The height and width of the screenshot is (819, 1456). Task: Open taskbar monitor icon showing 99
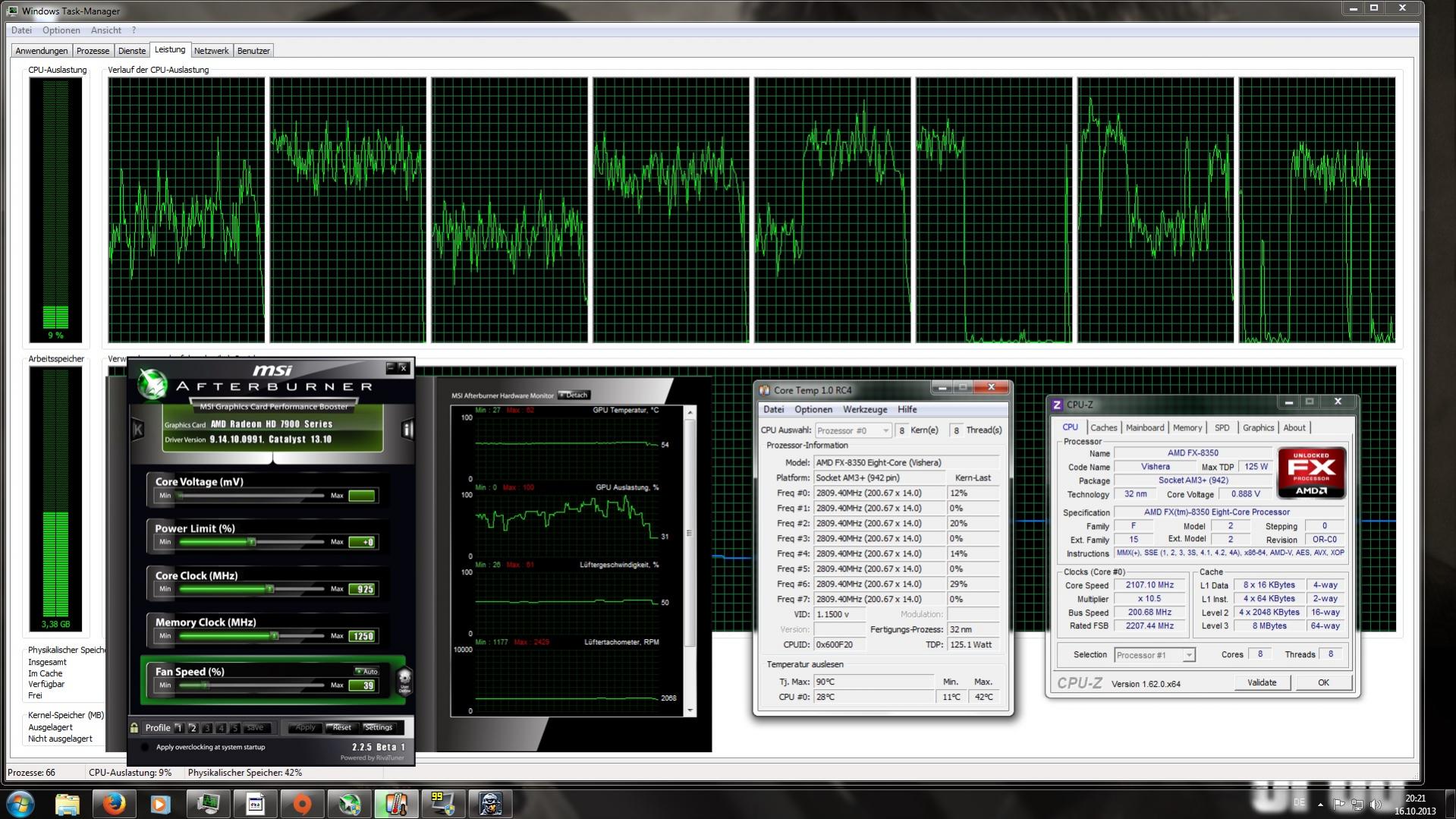(443, 804)
